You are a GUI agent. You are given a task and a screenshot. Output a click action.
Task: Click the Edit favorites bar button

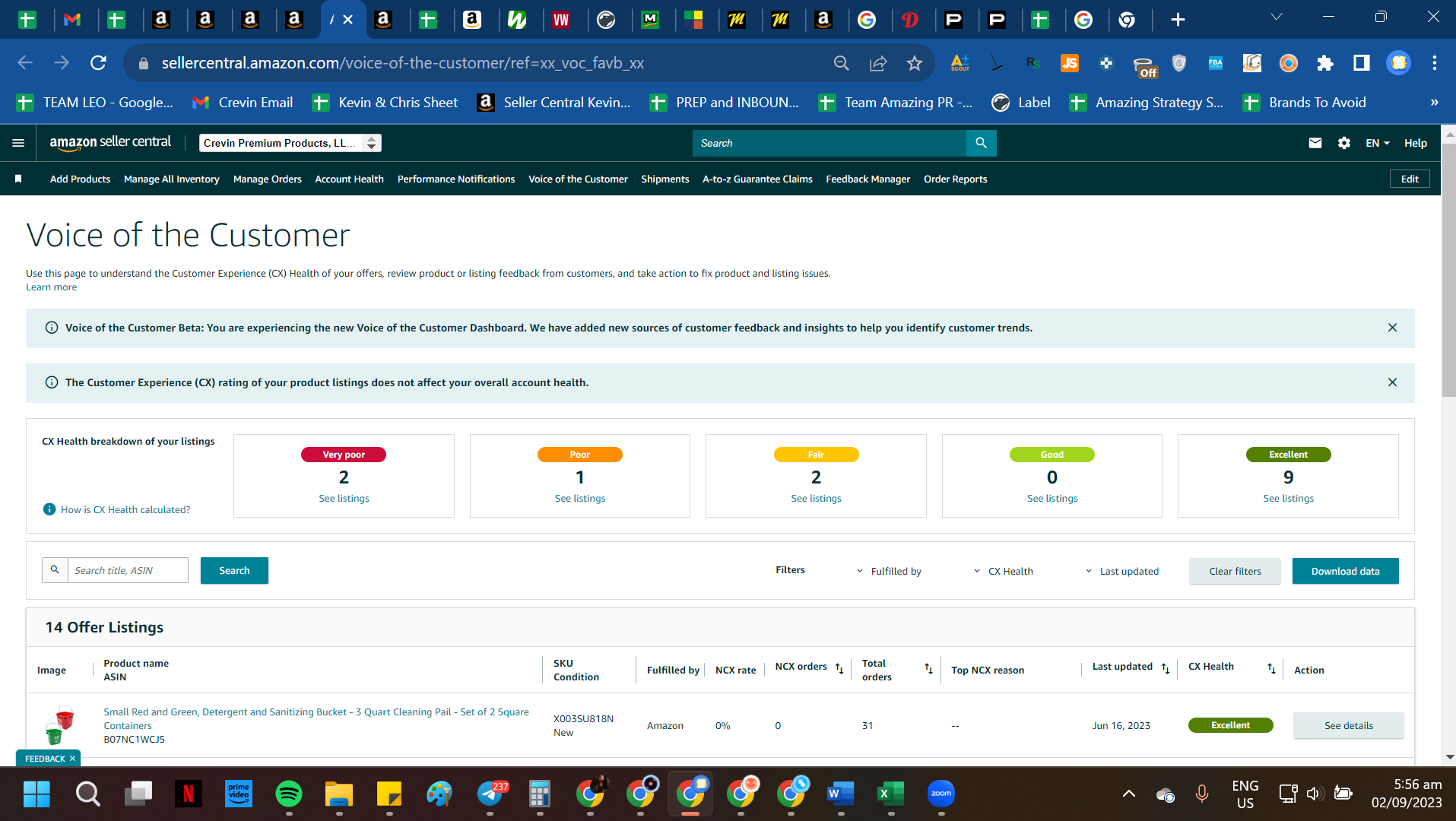tap(1410, 179)
